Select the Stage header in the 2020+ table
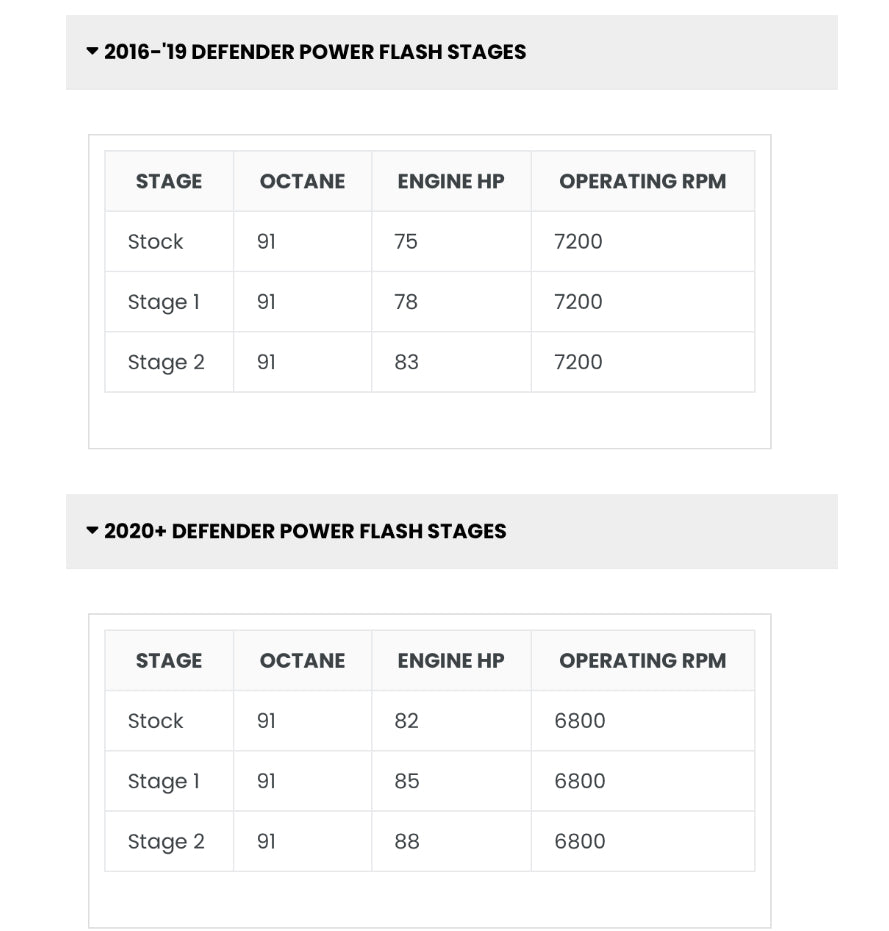This screenshot has width=889, height=931. tap(169, 660)
